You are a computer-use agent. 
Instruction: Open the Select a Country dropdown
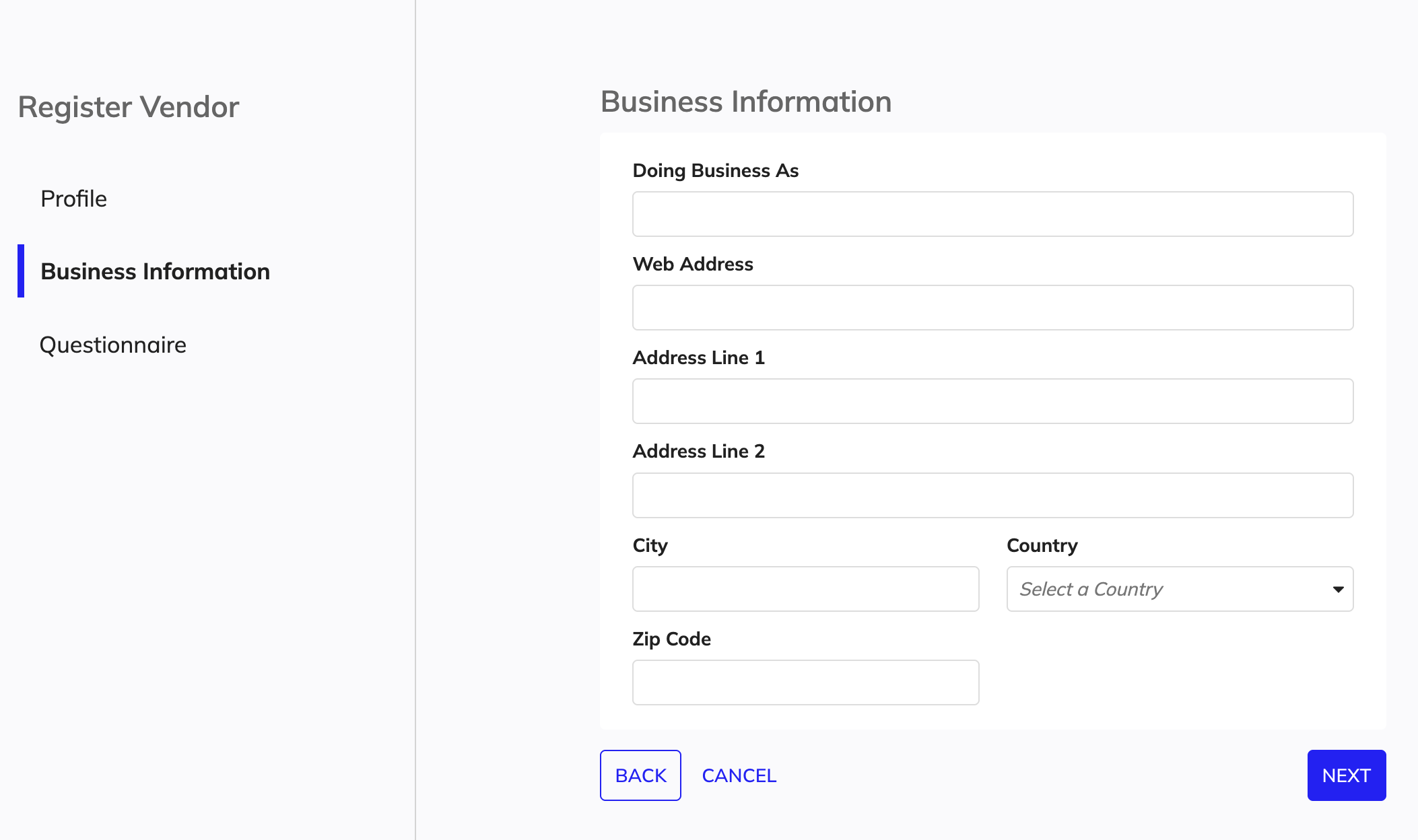coord(1180,589)
